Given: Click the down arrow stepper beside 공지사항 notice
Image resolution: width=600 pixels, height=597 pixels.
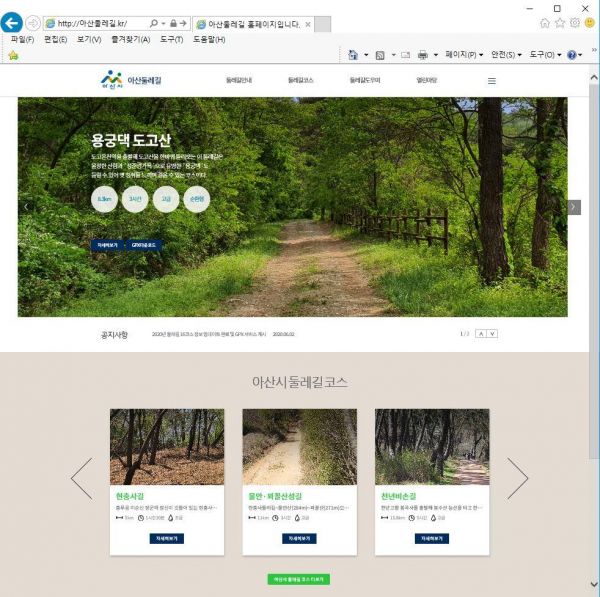Looking at the screenshot, I should pyautogui.click(x=493, y=334).
